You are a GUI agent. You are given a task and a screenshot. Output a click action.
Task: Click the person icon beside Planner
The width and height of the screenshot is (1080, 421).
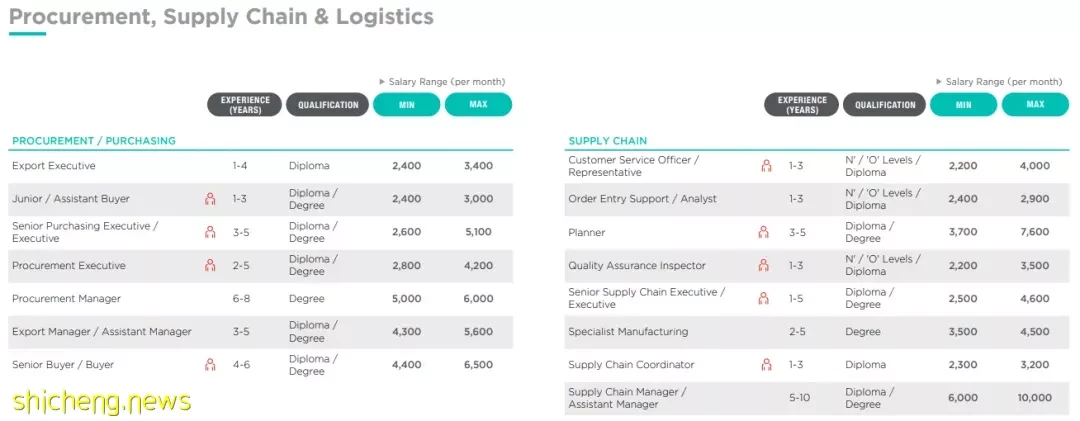tap(763, 232)
